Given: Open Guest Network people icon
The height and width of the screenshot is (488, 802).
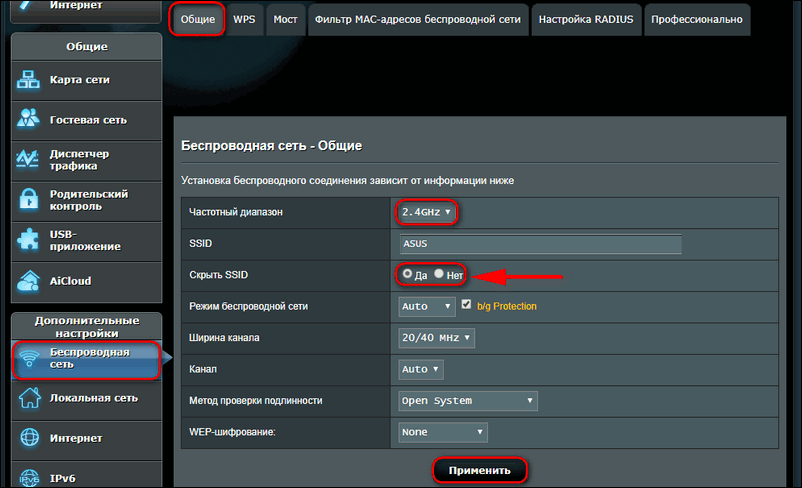Looking at the screenshot, I should [x=28, y=120].
